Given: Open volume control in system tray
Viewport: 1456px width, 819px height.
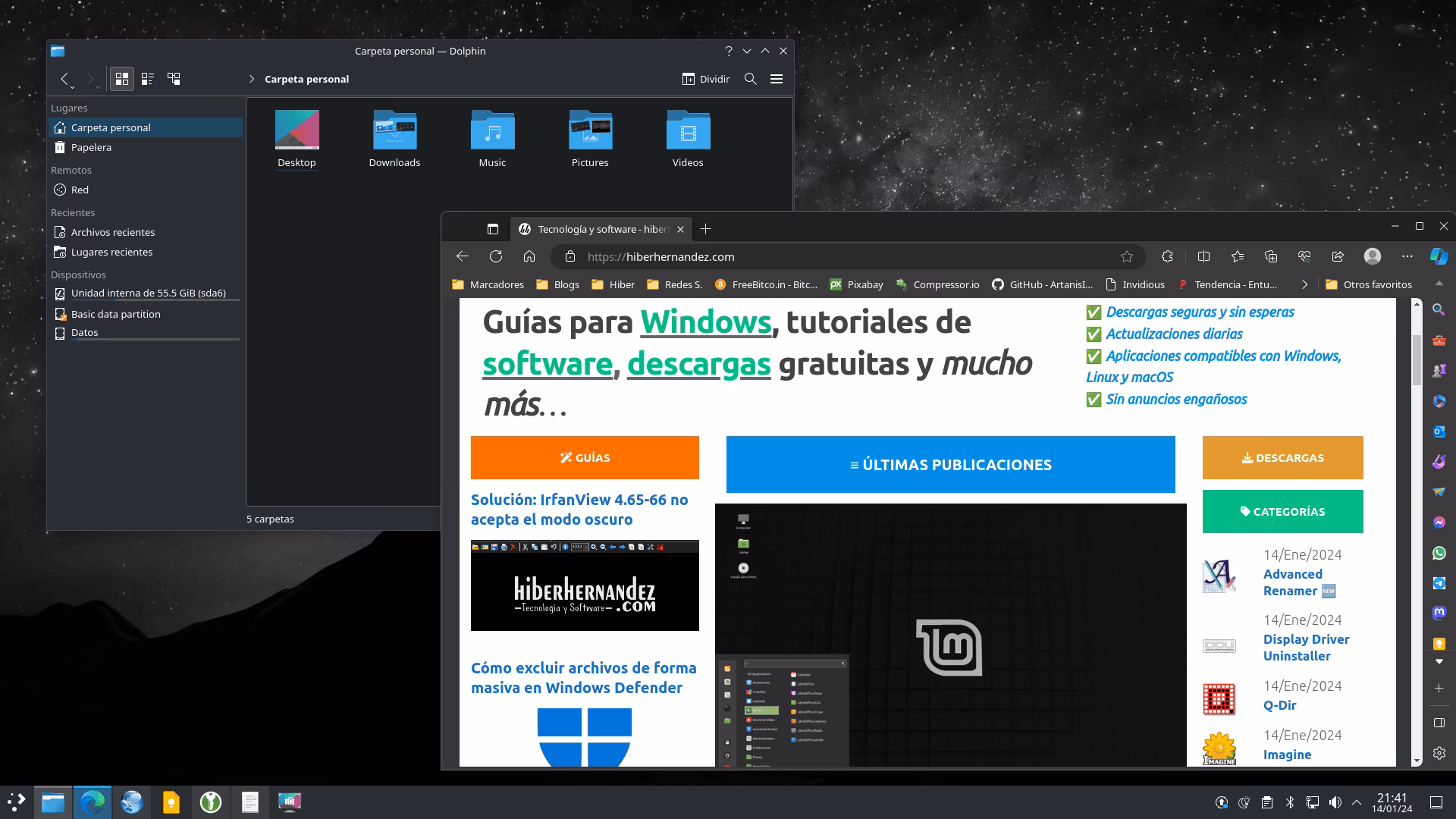Looking at the screenshot, I should [1335, 802].
